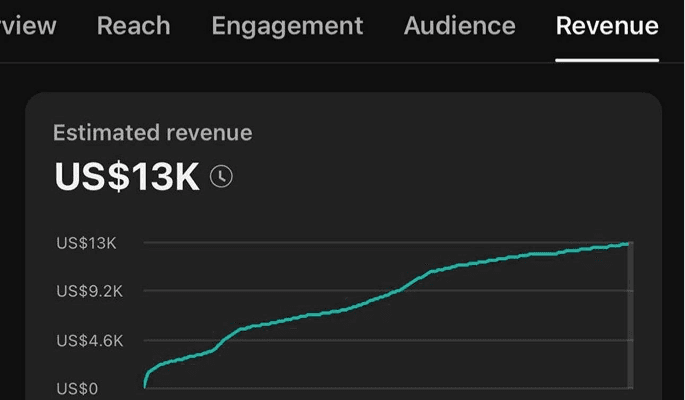Click the top US$13K horizontal gridline
This screenshot has width=685, height=400.
(x=388, y=242)
